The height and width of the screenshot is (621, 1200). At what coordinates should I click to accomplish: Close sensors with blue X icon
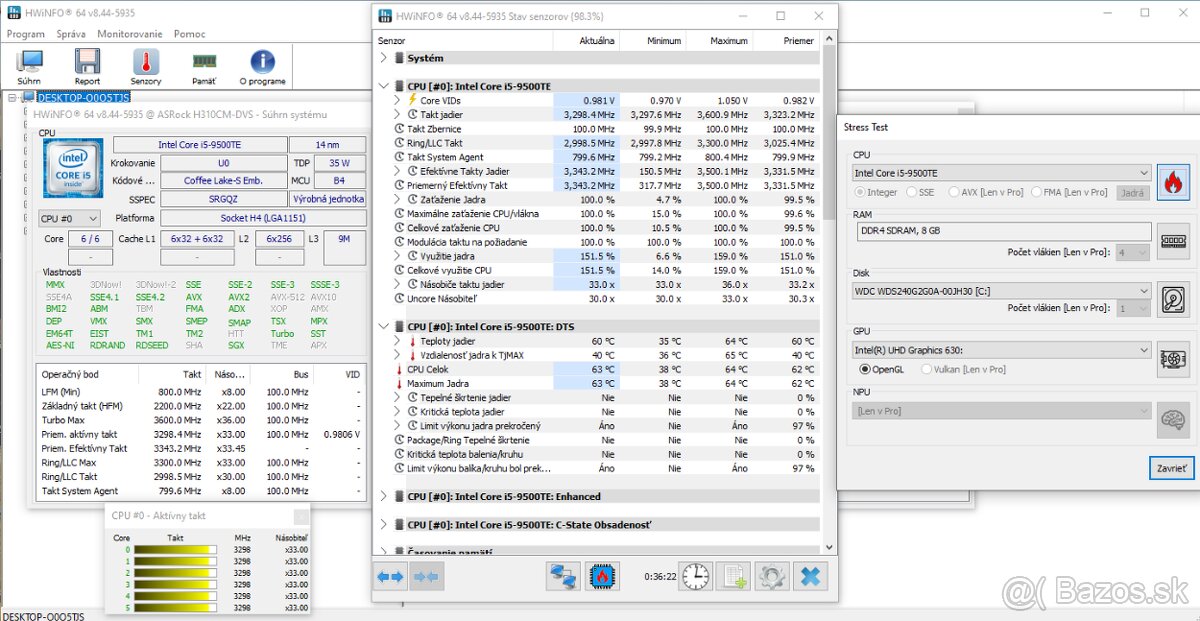click(x=811, y=576)
